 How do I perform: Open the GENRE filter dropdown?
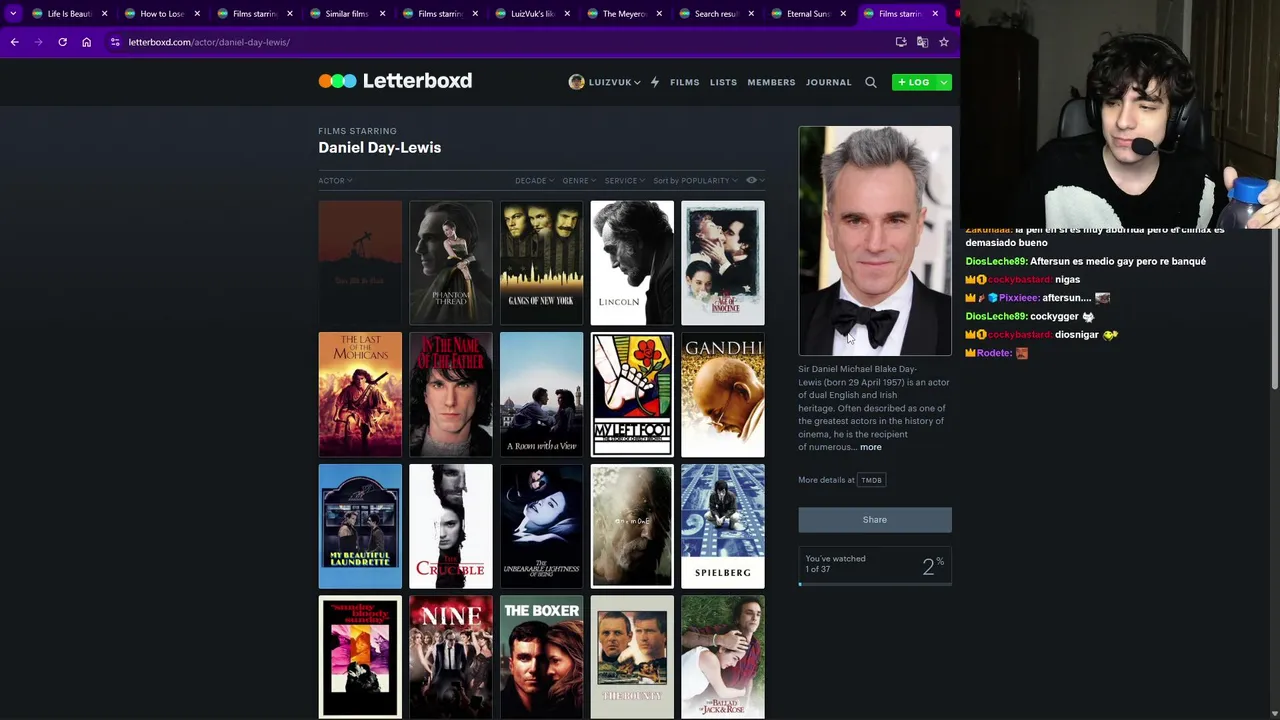coord(579,181)
